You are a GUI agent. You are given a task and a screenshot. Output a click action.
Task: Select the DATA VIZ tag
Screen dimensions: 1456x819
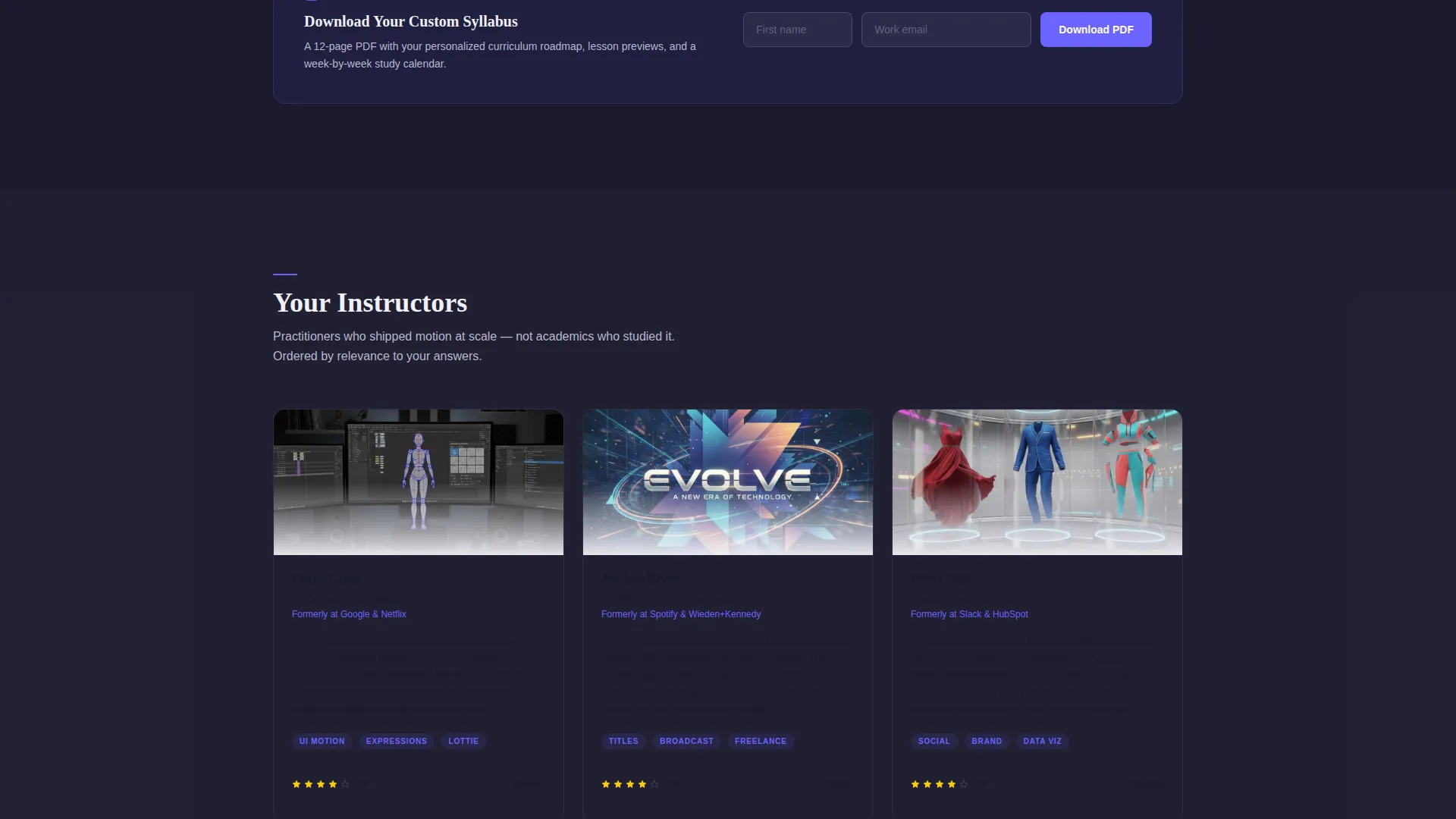tap(1043, 741)
